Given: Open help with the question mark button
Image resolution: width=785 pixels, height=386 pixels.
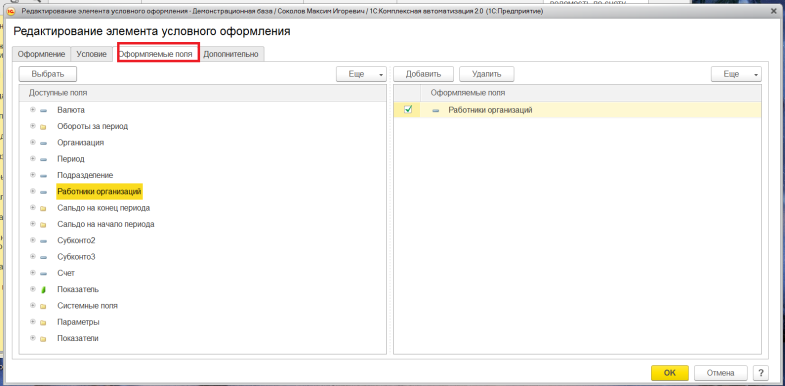Looking at the screenshot, I should point(760,373).
